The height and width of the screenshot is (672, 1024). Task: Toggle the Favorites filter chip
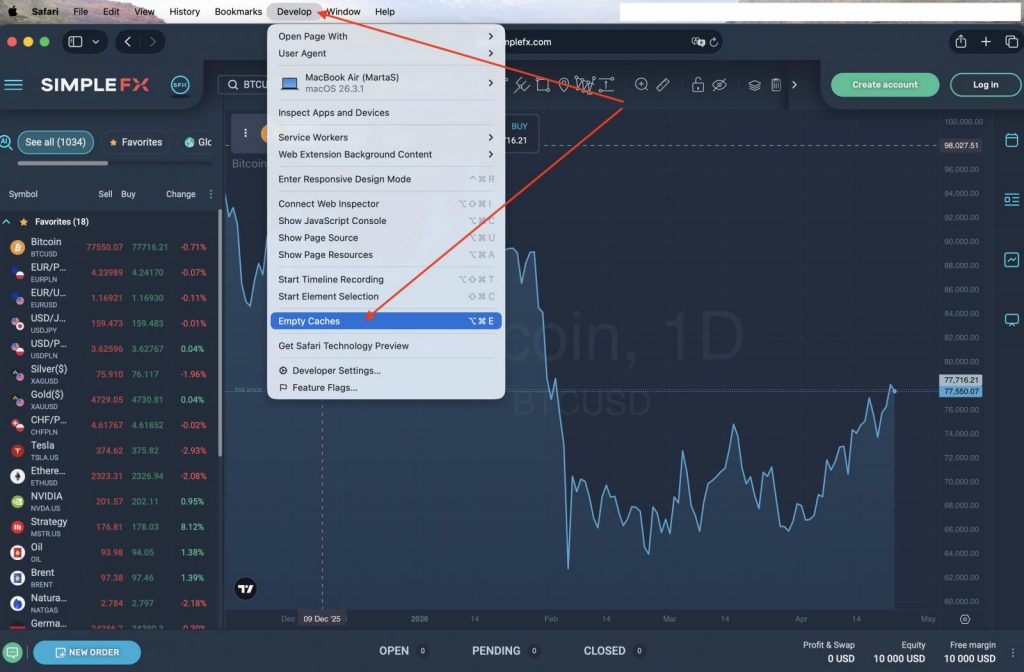135,142
